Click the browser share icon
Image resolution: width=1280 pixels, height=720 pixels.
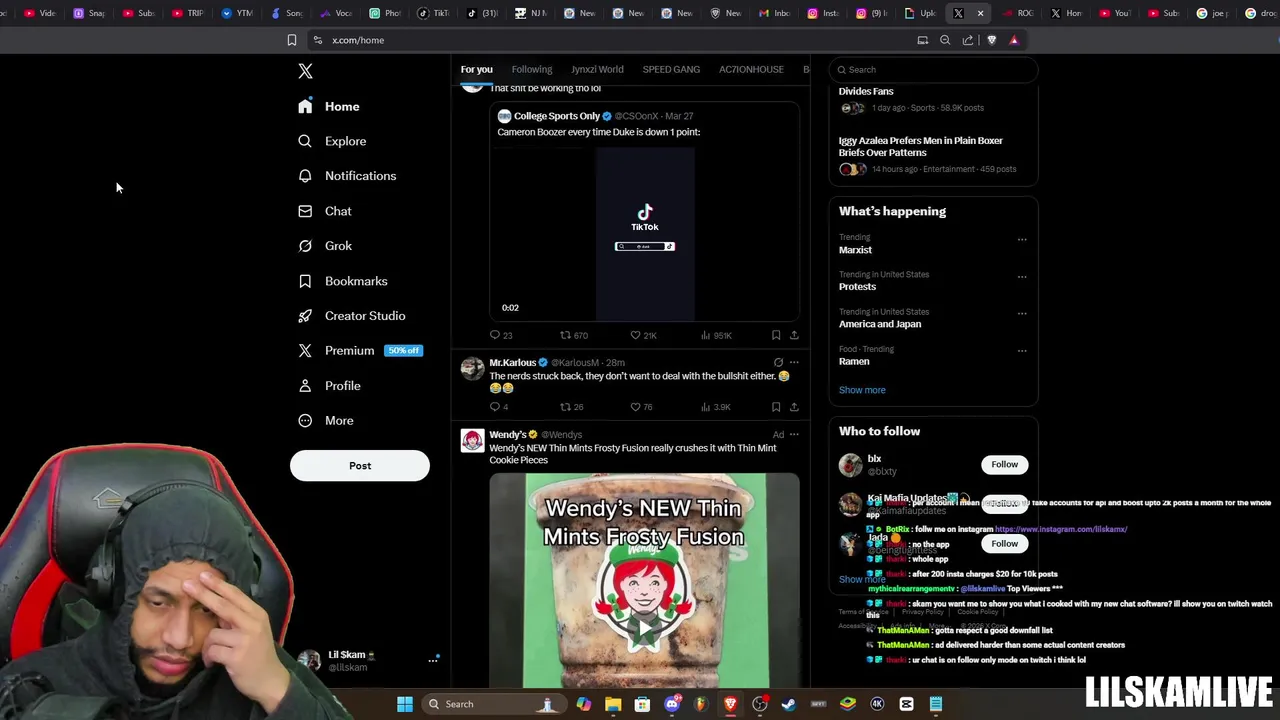tap(968, 40)
